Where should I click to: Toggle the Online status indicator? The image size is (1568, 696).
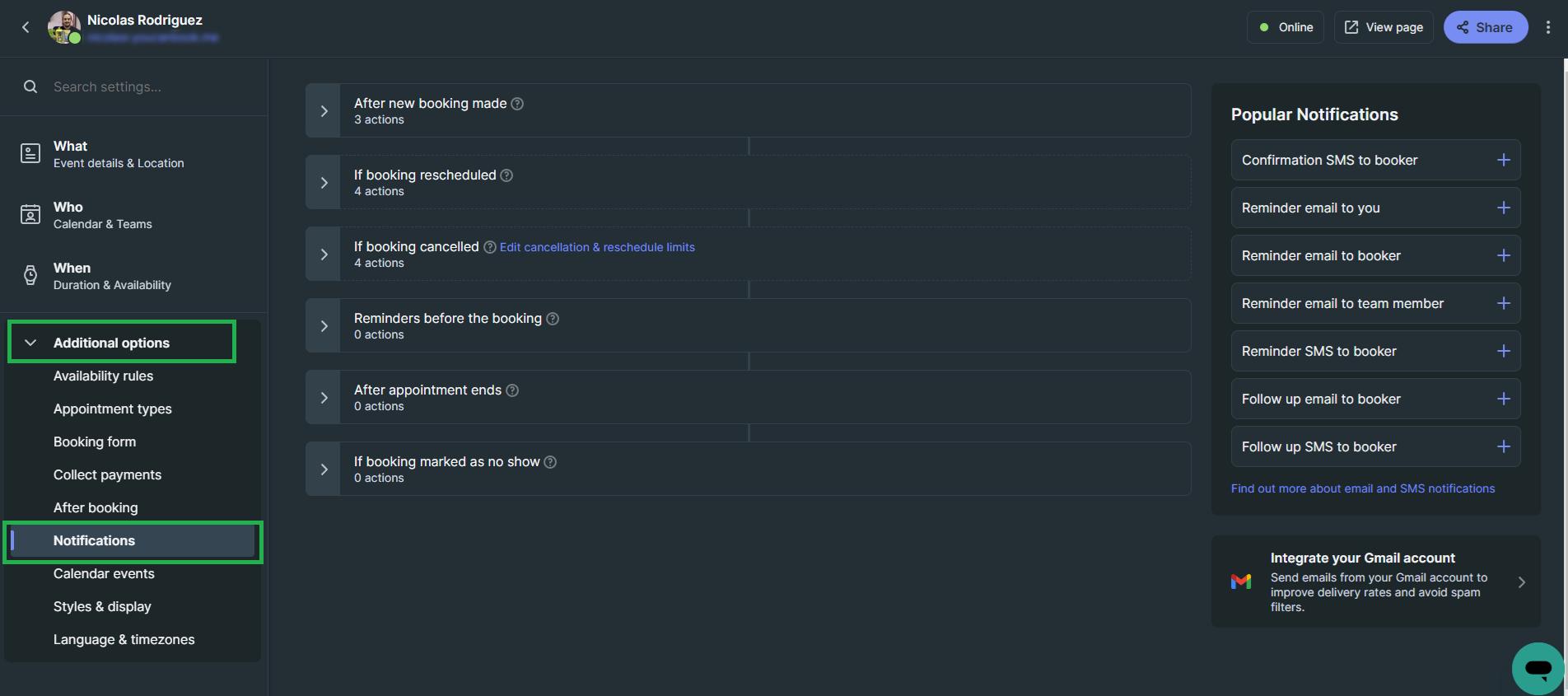tap(1286, 27)
